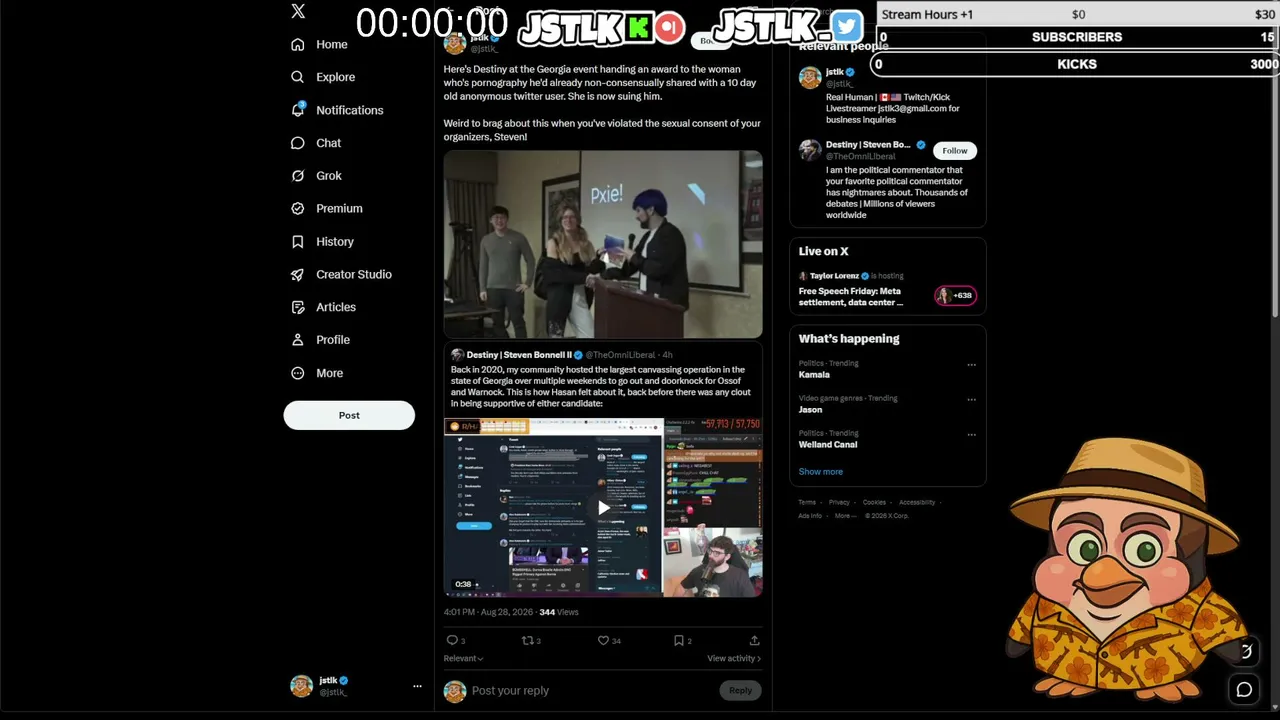Go to Profile from the sidebar
This screenshot has width=1280, height=720.
tap(320, 340)
